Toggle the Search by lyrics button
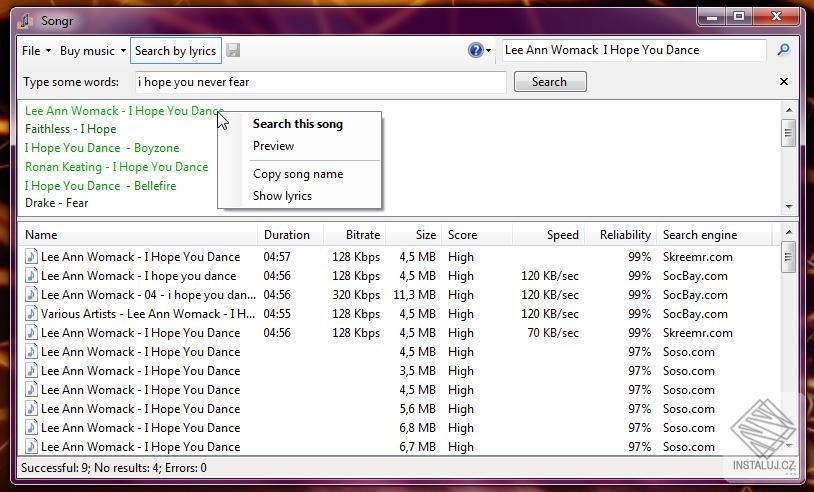Image resolution: width=814 pixels, height=492 pixels. point(175,51)
